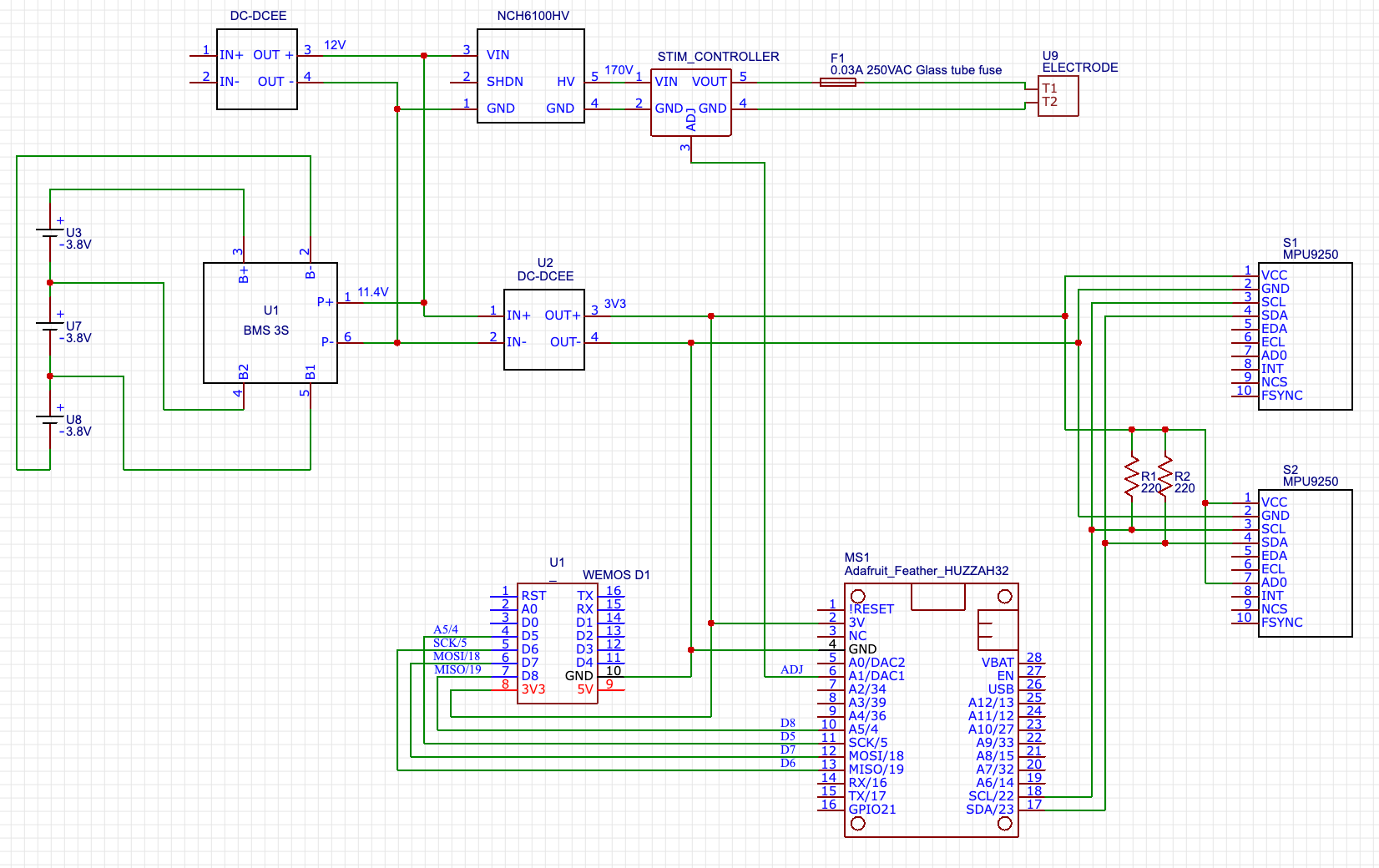This screenshot has width=1379, height=868.
Task: Click the T1 terminal of ELECTRODE
Action: pos(1049,88)
